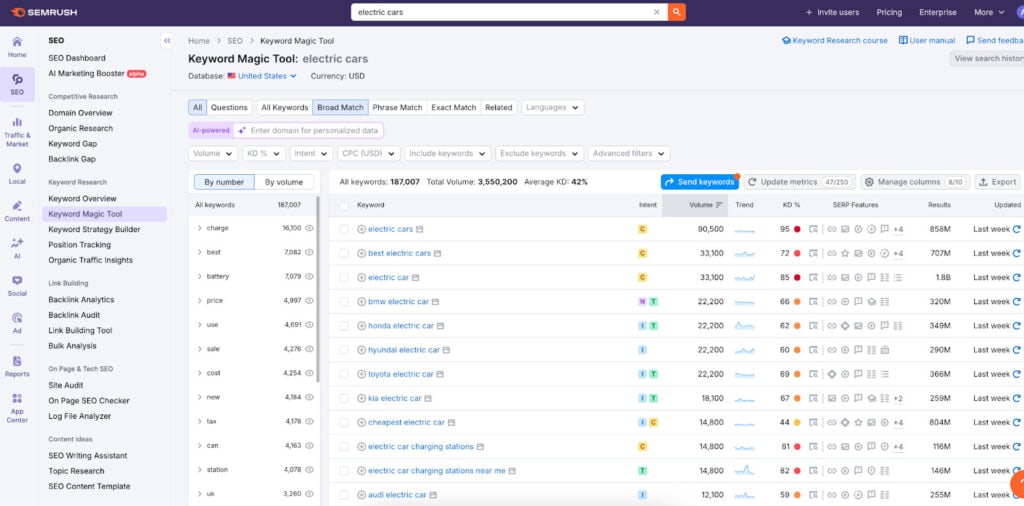Collapse the SEO sidebar with double chevron
Screen dimensions: 1024x506
(x=167, y=40)
